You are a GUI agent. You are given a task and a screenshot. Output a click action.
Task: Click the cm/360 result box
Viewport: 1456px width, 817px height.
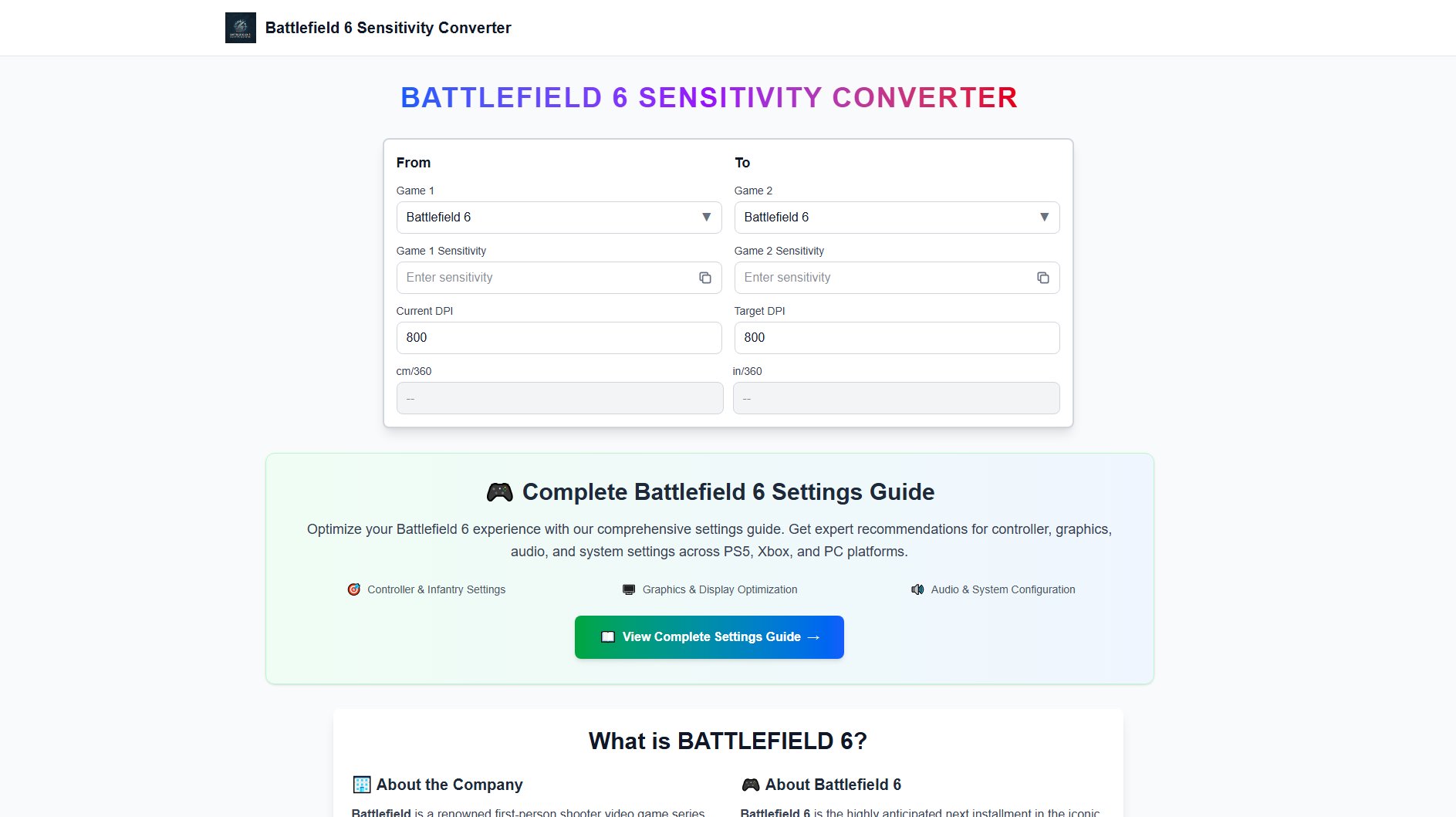point(559,398)
